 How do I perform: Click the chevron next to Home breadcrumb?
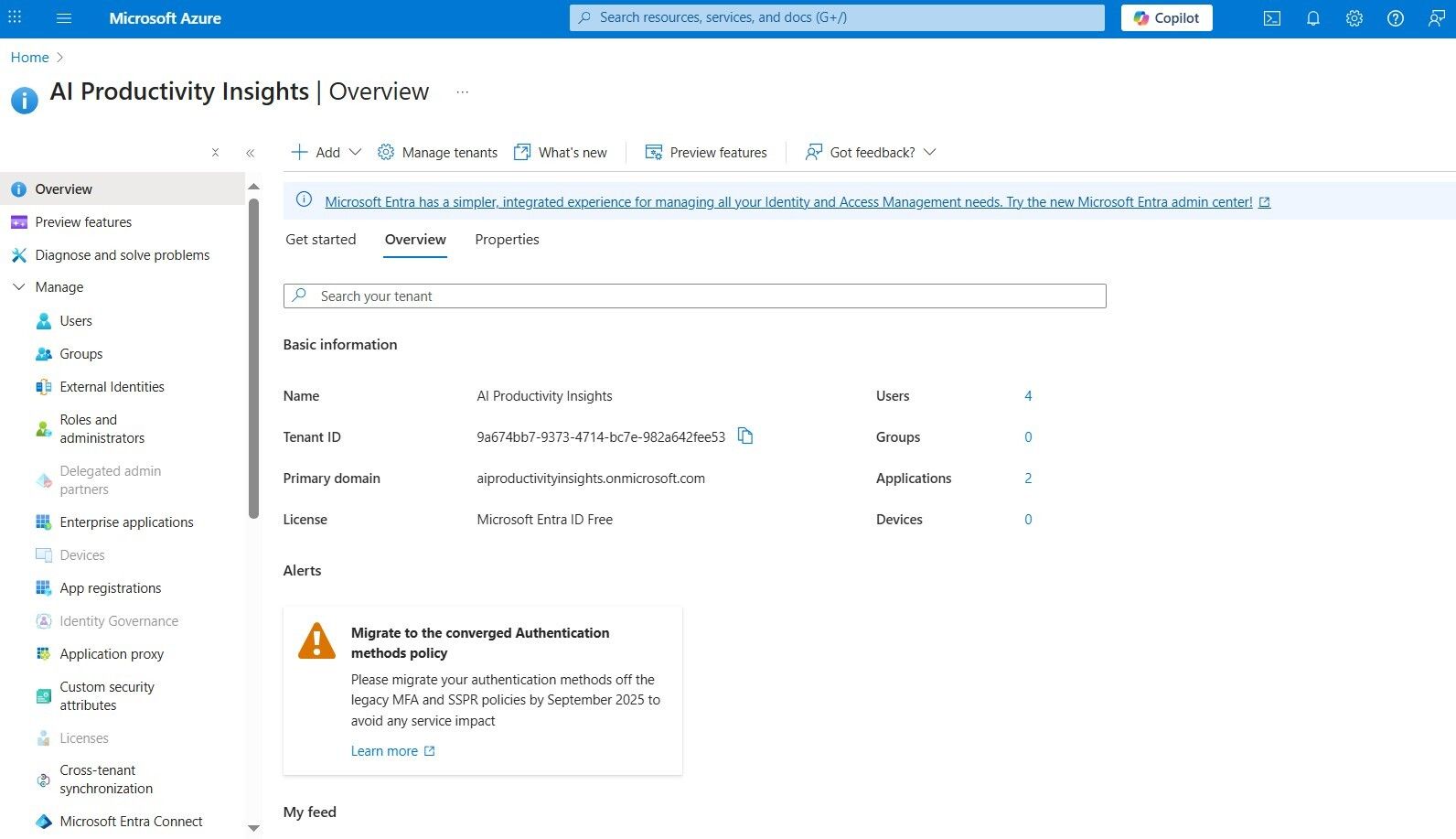point(60,58)
